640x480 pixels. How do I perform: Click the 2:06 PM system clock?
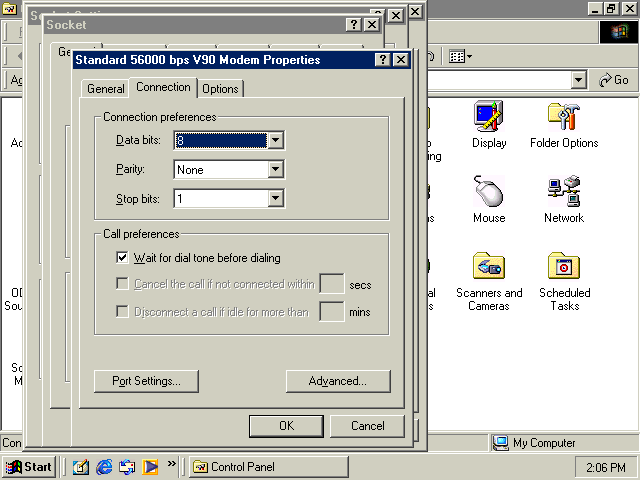click(x=606, y=467)
